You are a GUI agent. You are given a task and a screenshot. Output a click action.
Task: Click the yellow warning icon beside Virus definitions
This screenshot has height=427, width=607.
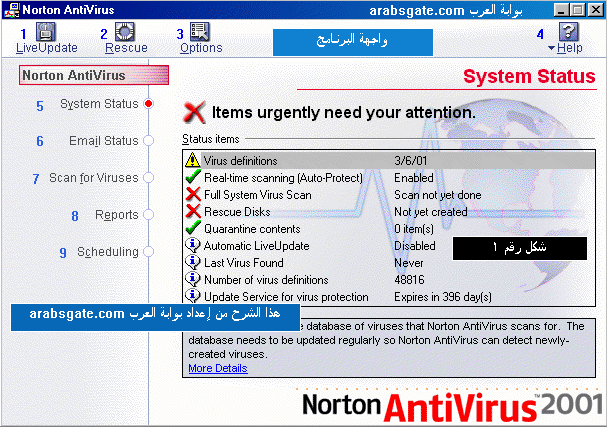(192, 160)
